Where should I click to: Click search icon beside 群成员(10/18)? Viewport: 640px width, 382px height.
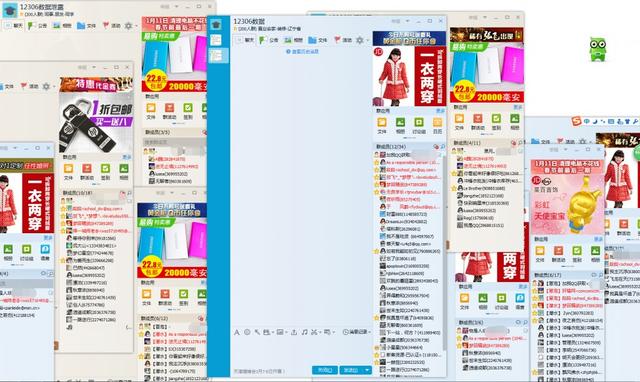(x=129, y=193)
